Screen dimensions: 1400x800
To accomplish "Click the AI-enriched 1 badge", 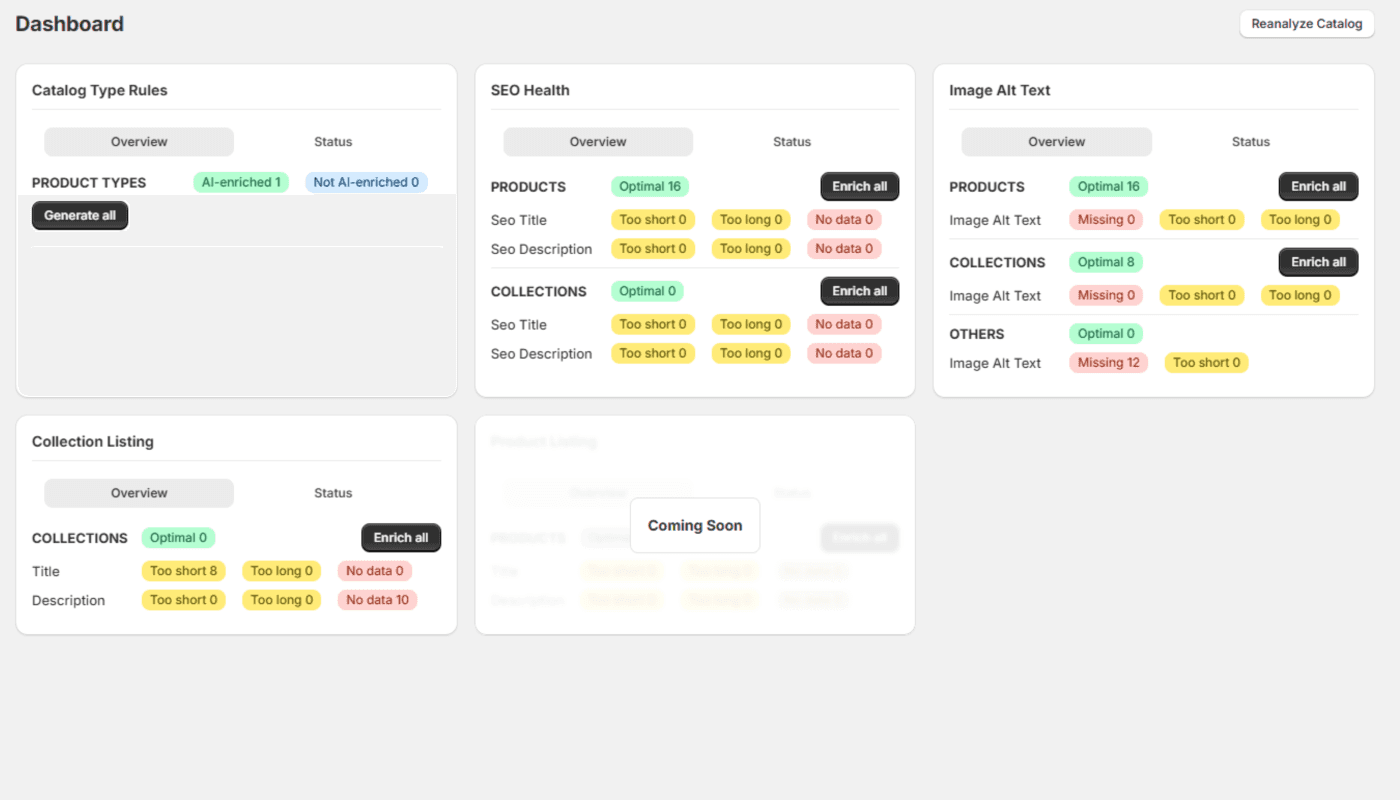I will [241, 182].
